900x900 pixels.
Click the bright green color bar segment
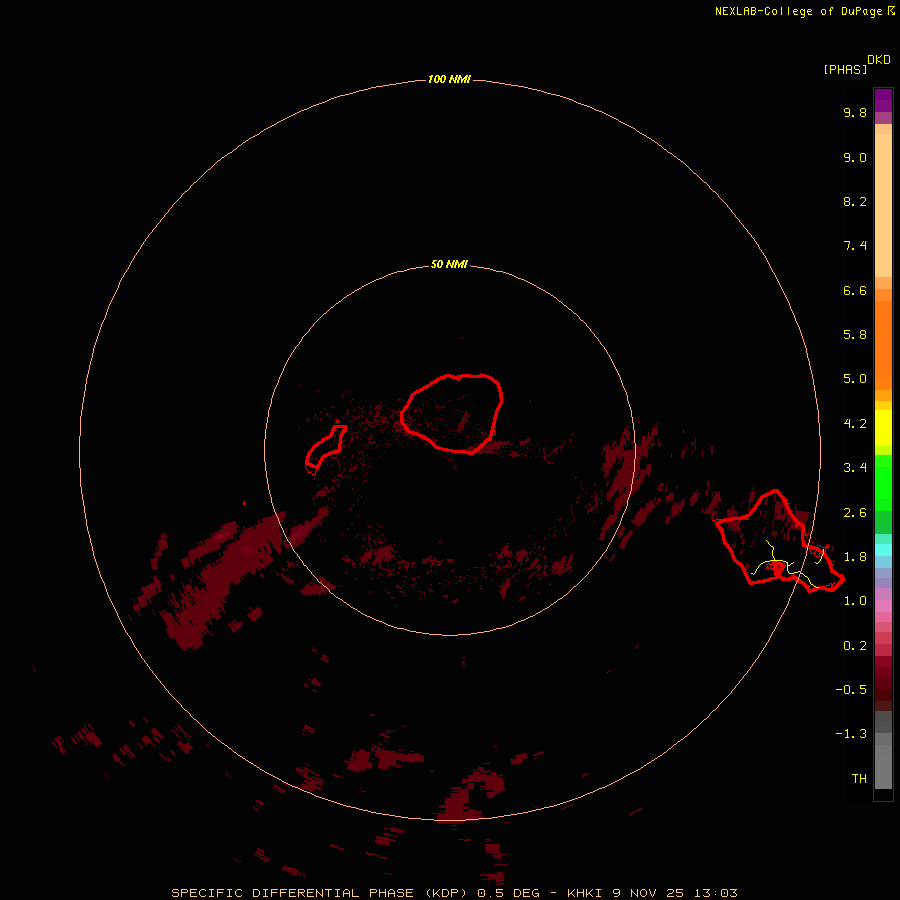(x=883, y=482)
